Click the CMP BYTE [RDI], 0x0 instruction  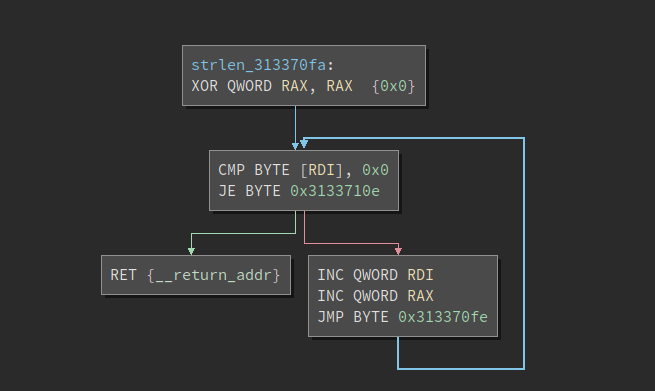pyautogui.click(x=303, y=170)
